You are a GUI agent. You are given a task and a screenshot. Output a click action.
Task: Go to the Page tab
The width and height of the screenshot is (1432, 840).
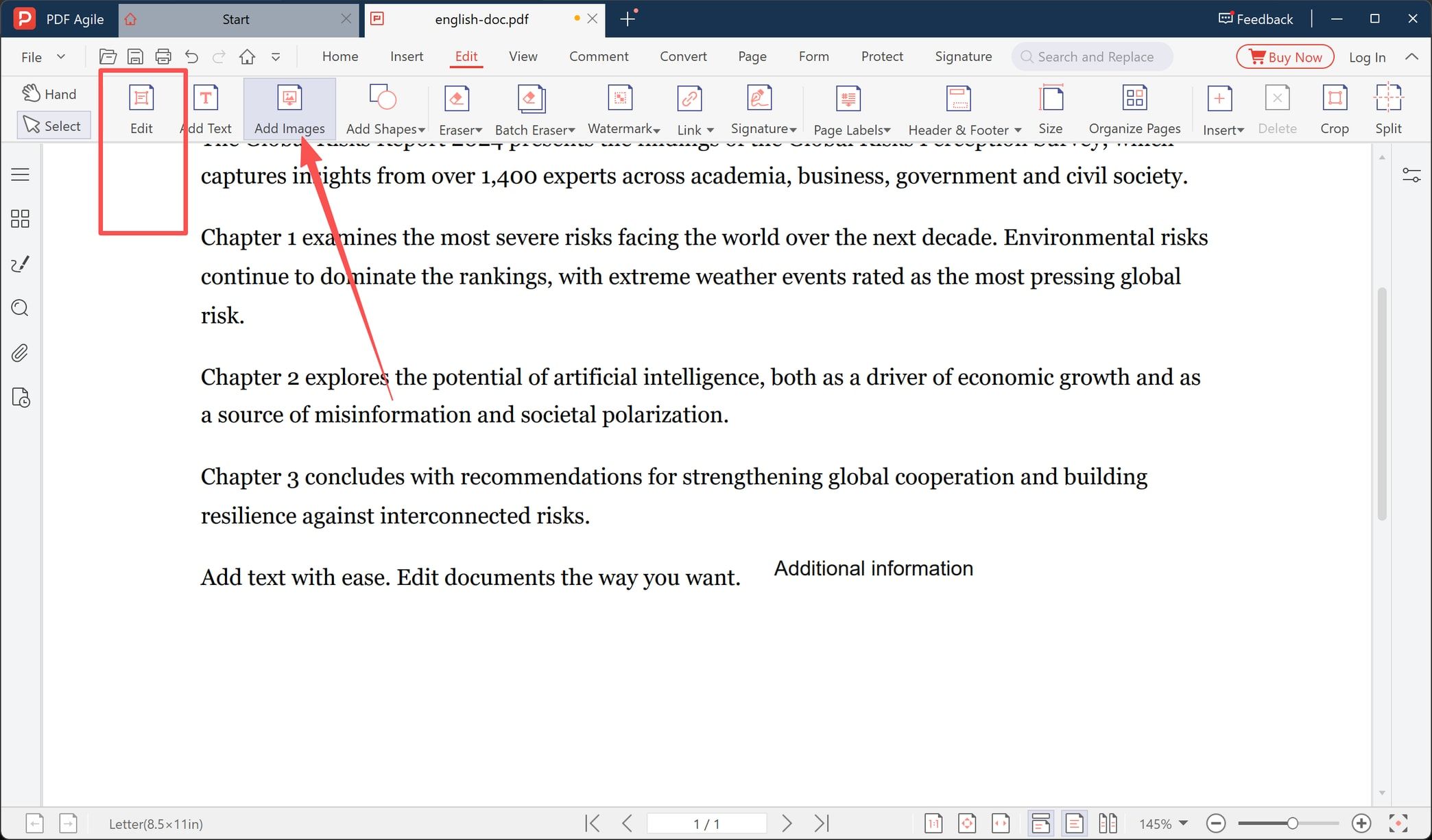[x=752, y=56]
